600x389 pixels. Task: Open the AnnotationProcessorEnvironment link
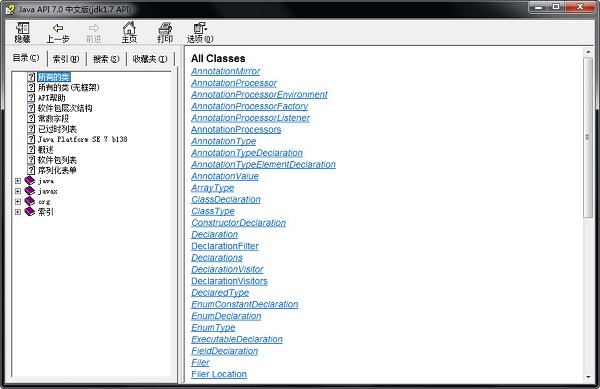[x=259, y=94]
